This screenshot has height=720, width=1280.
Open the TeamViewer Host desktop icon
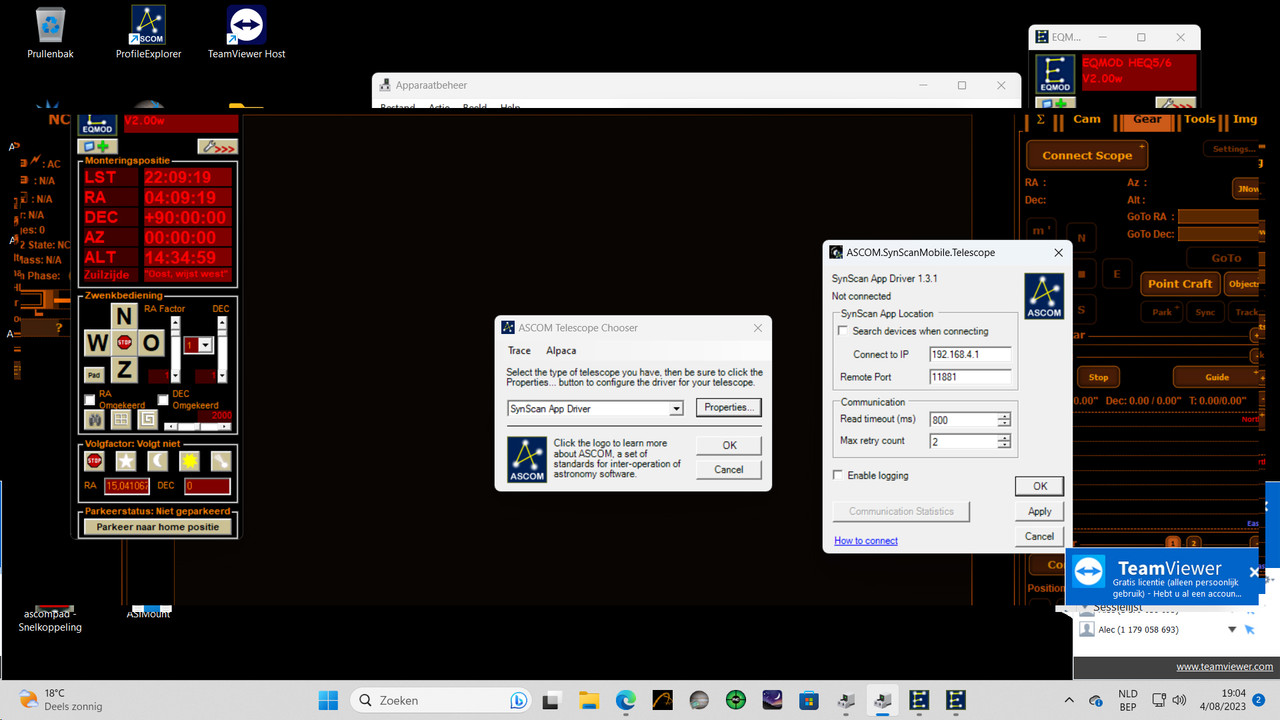(x=246, y=33)
